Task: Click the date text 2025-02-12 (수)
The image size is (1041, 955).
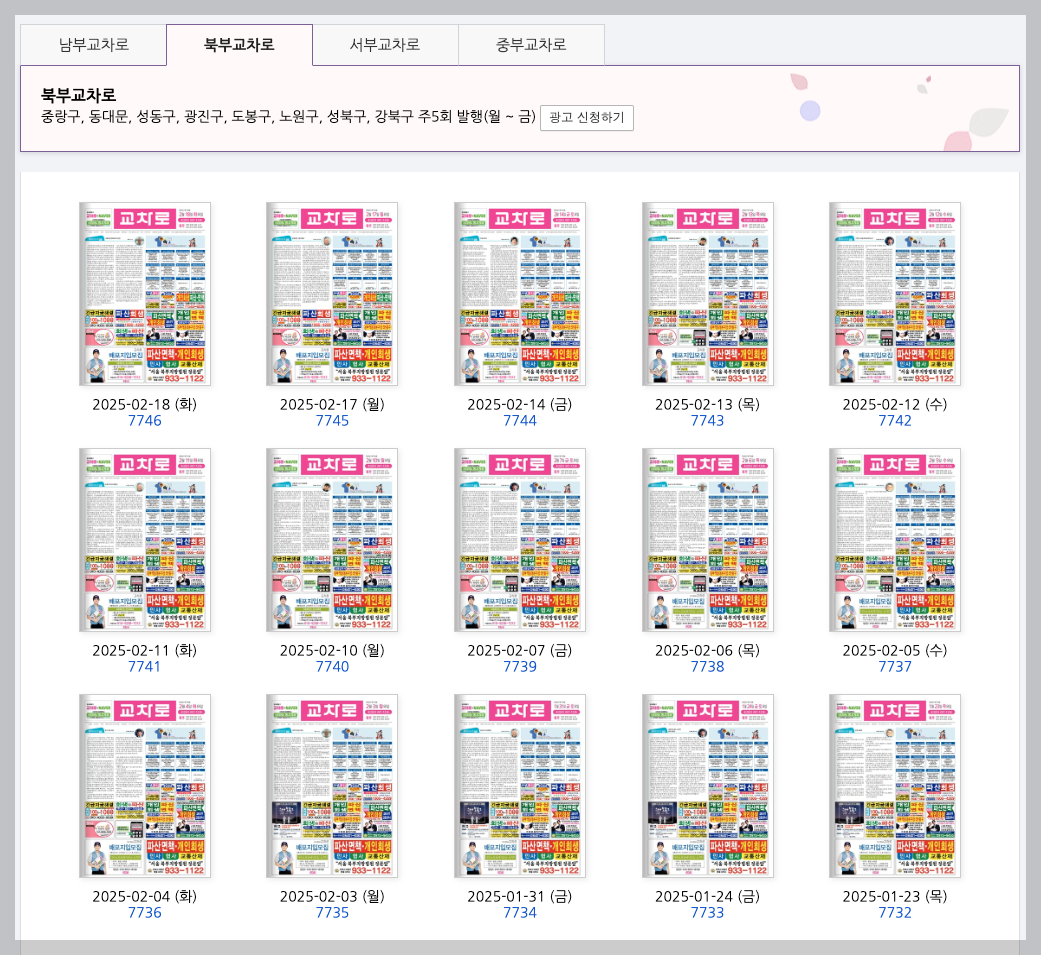Action: tap(895, 404)
